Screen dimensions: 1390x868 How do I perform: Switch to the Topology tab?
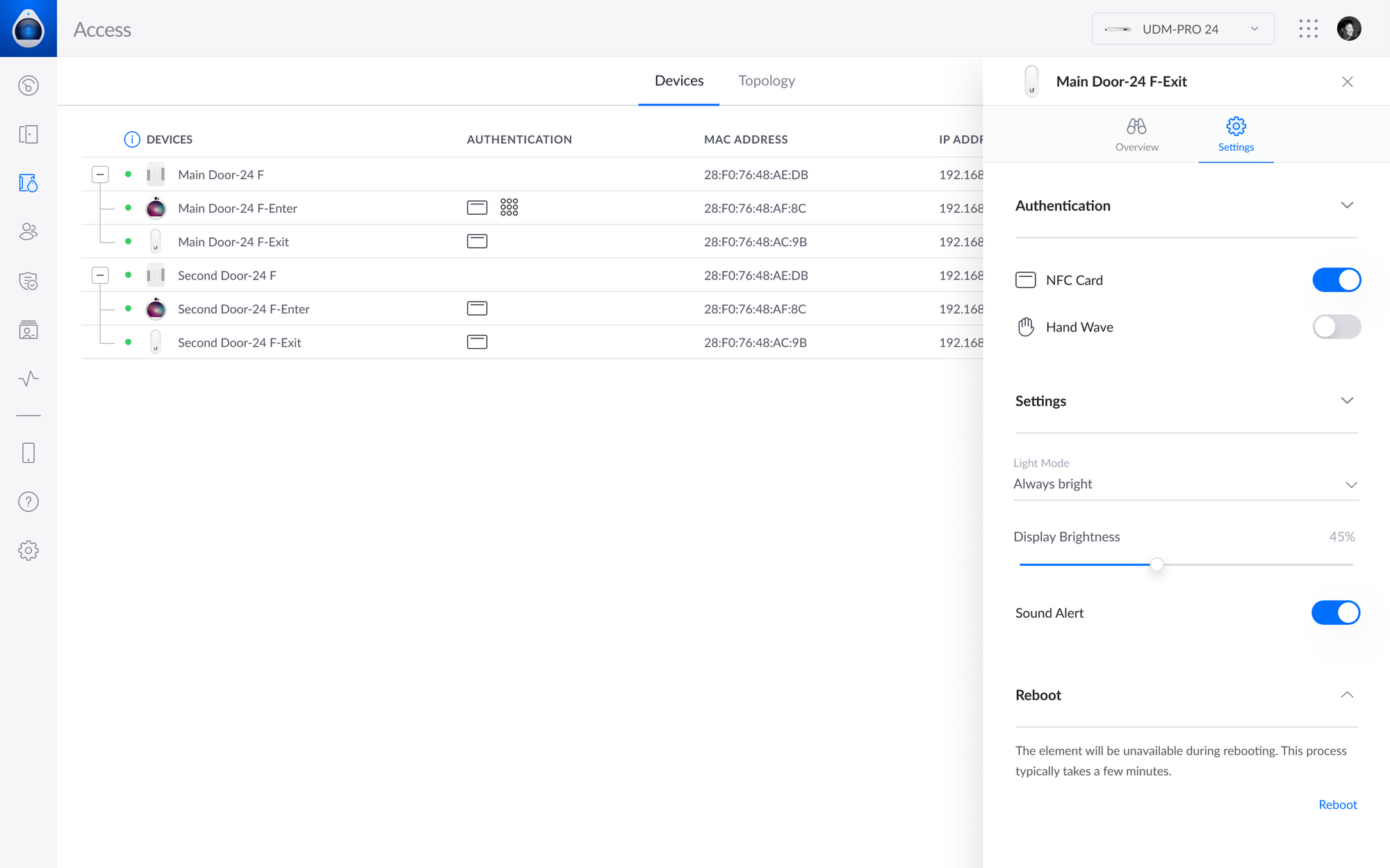click(x=766, y=81)
